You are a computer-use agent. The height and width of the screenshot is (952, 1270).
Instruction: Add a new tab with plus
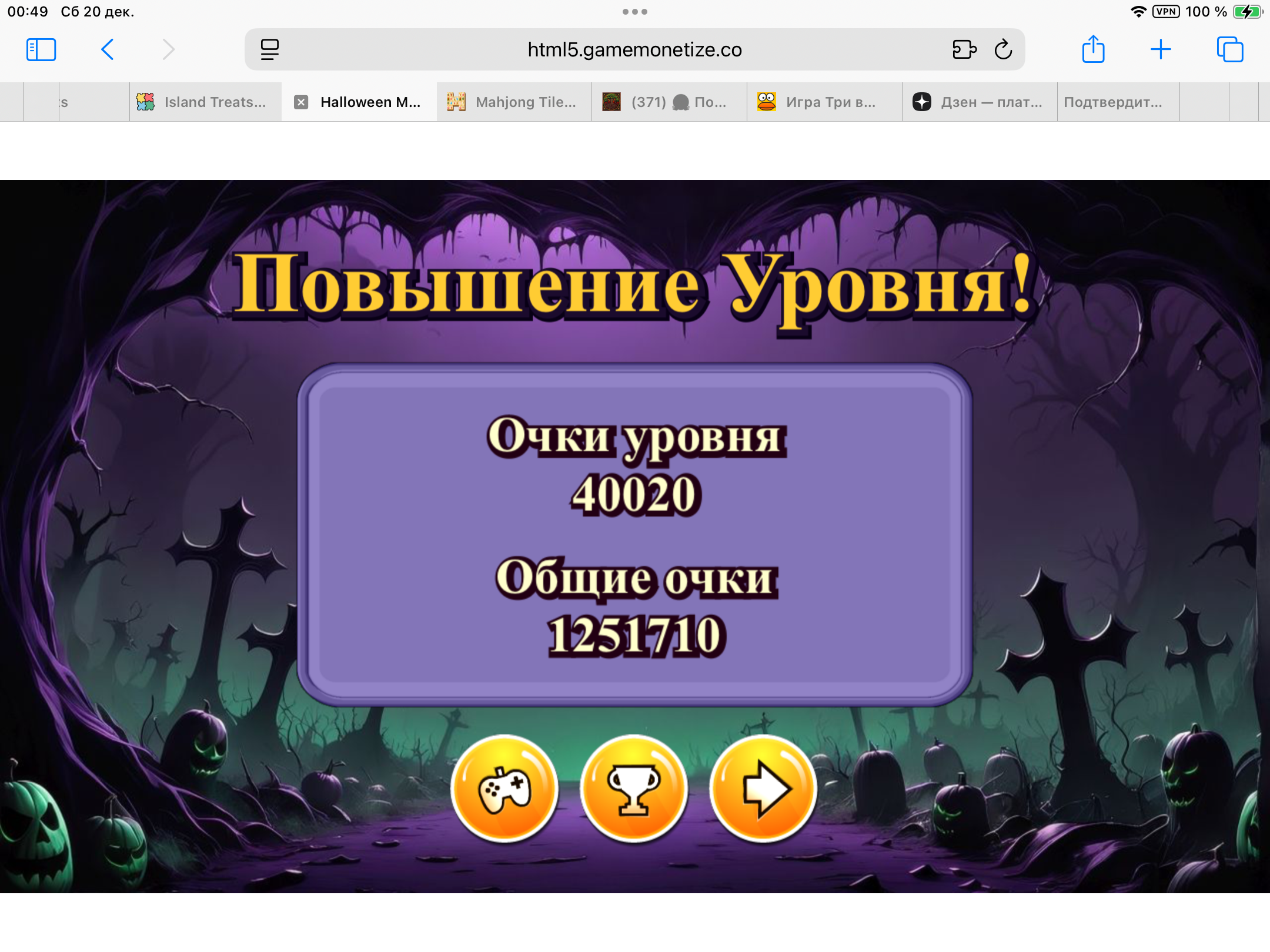coord(1160,49)
